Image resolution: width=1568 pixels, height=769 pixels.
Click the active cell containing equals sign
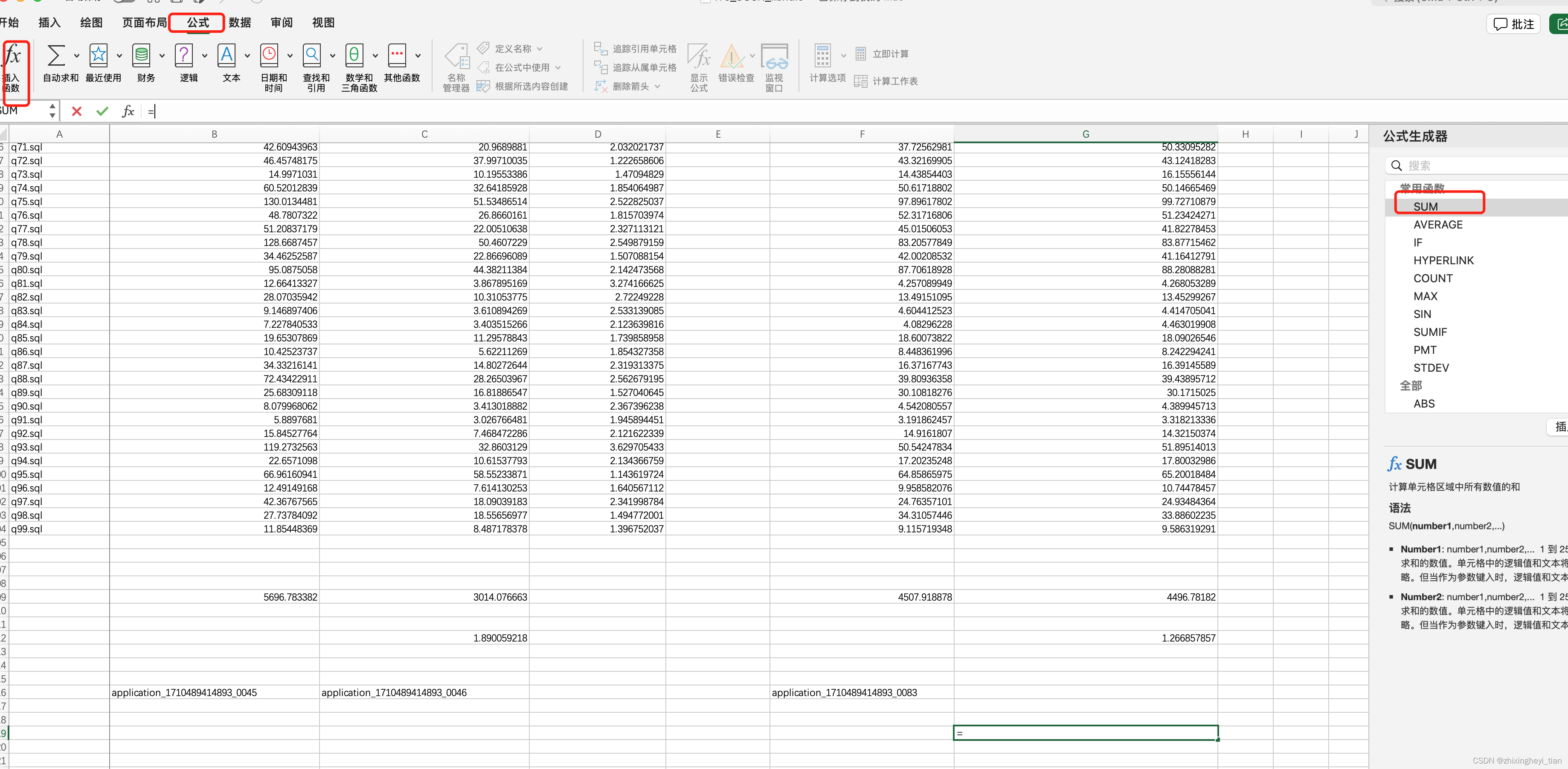click(1085, 733)
